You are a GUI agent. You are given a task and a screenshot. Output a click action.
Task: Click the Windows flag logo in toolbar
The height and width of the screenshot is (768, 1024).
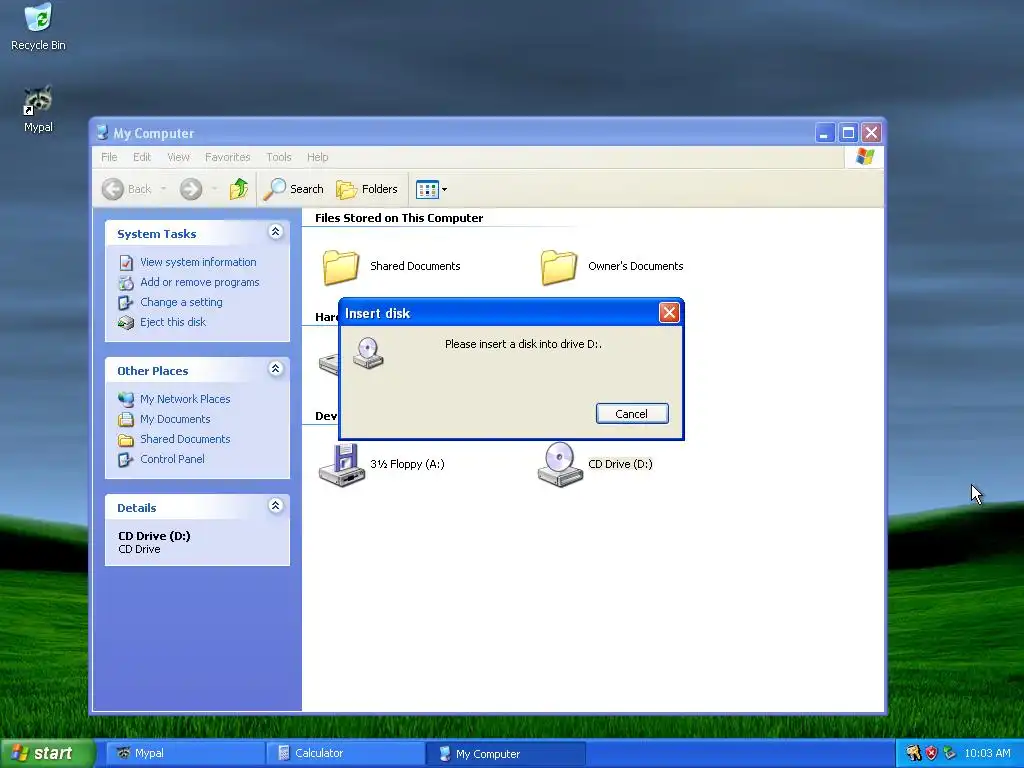click(x=865, y=157)
